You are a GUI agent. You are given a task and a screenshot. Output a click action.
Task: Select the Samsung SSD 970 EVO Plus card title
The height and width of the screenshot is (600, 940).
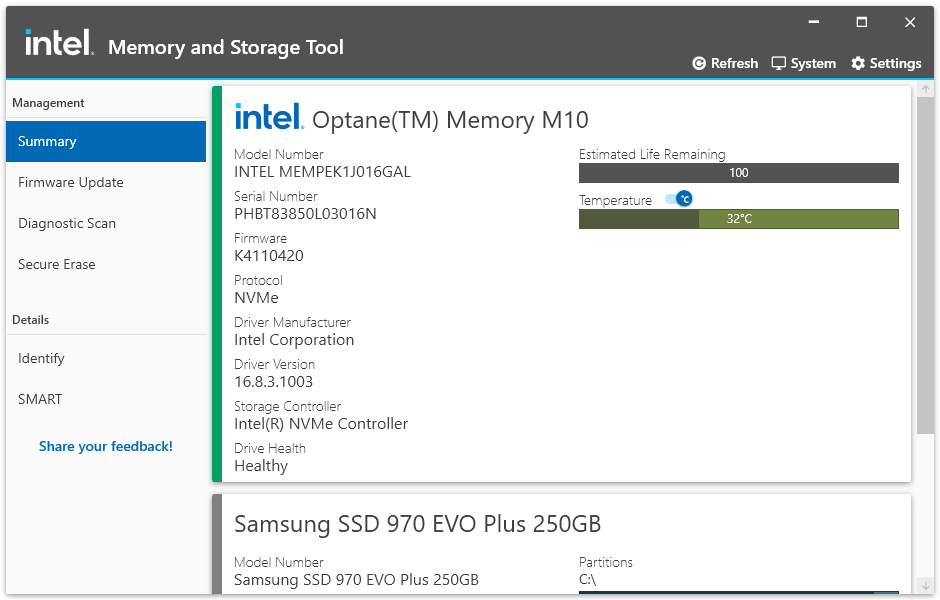(x=417, y=524)
